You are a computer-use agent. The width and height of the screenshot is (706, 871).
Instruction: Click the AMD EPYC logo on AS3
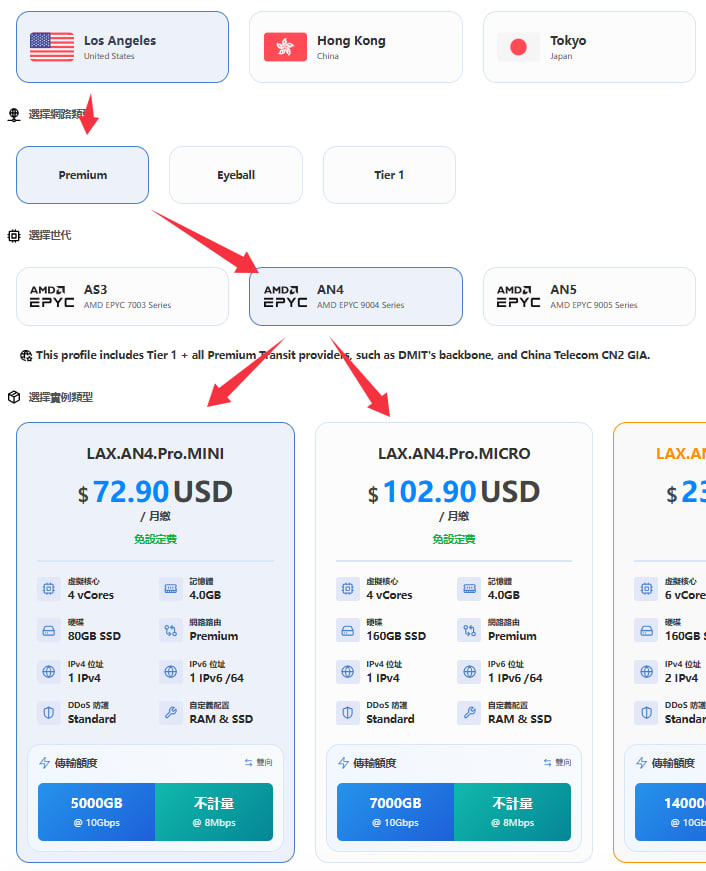(x=52, y=297)
